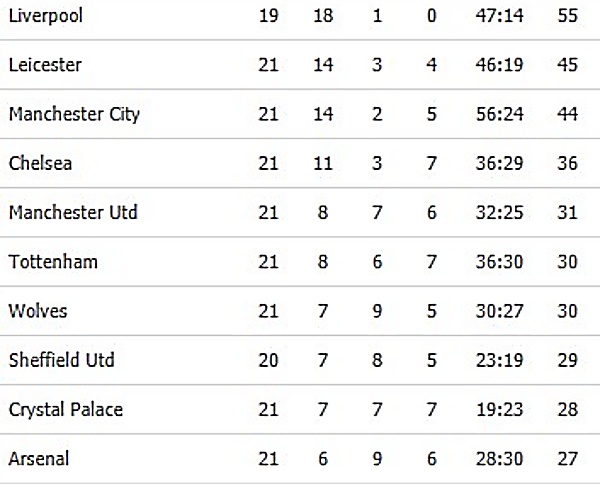Select Sheffield Utd's 20 matches played cell

pyautogui.click(x=268, y=360)
